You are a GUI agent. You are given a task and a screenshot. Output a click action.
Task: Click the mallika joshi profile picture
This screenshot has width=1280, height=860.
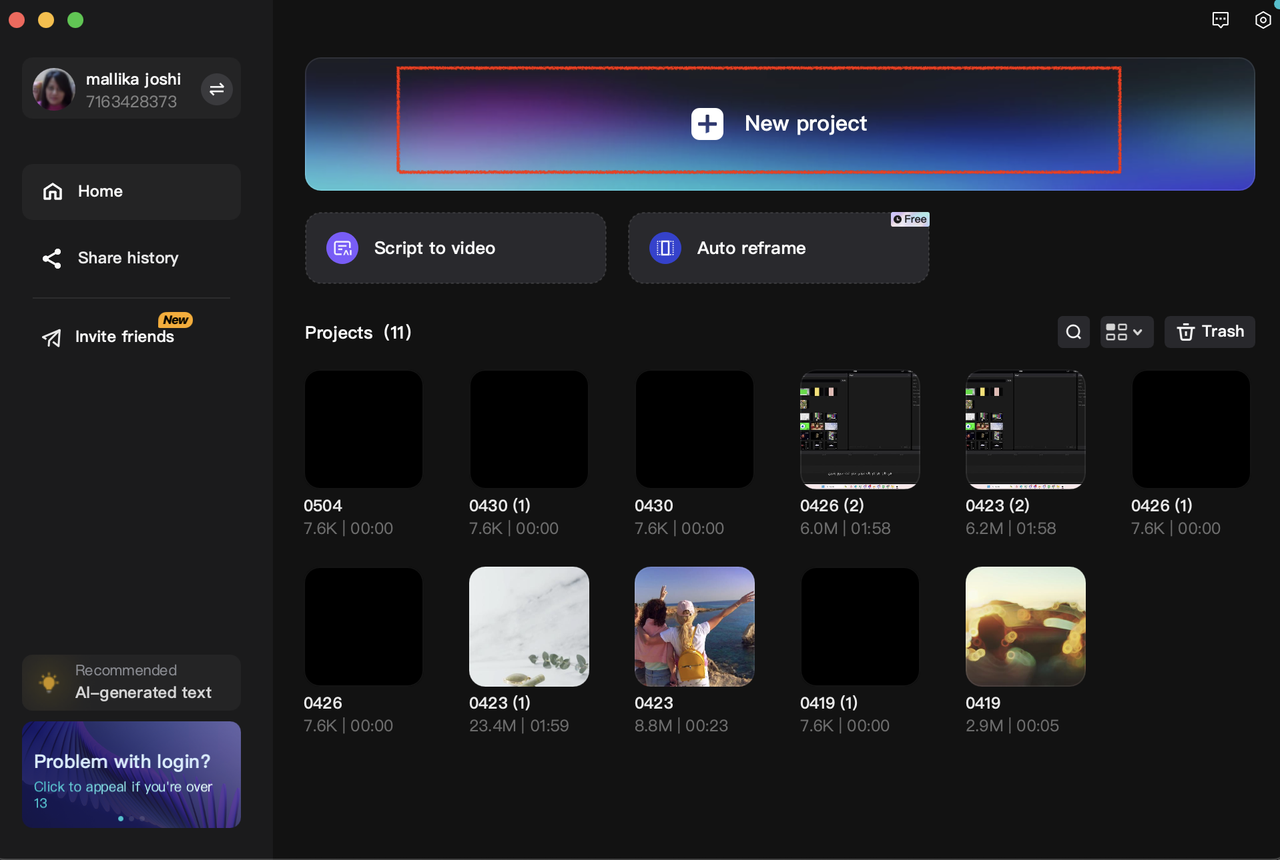tap(53, 89)
